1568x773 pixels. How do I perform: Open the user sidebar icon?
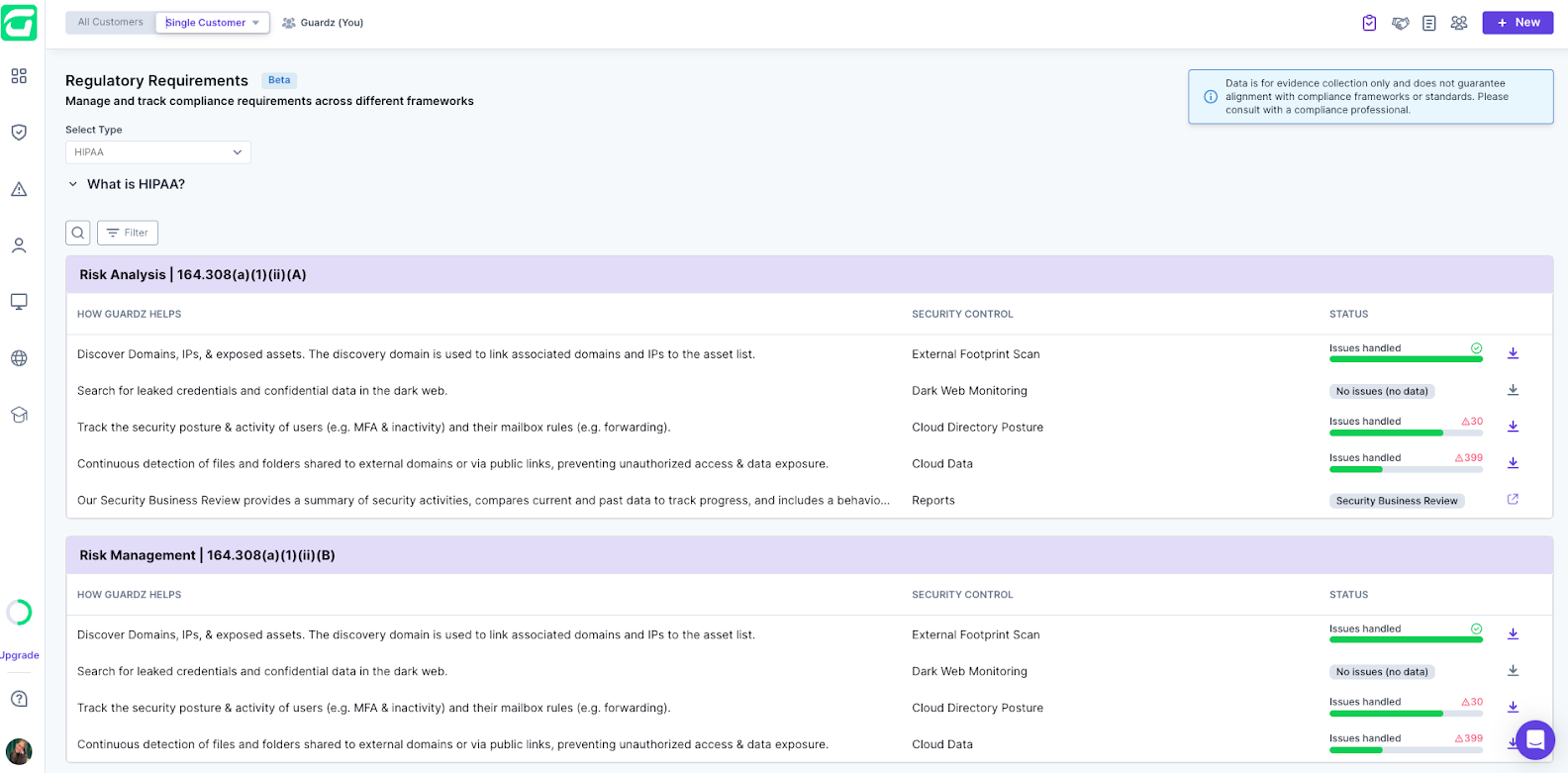click(x=19, y=245)
